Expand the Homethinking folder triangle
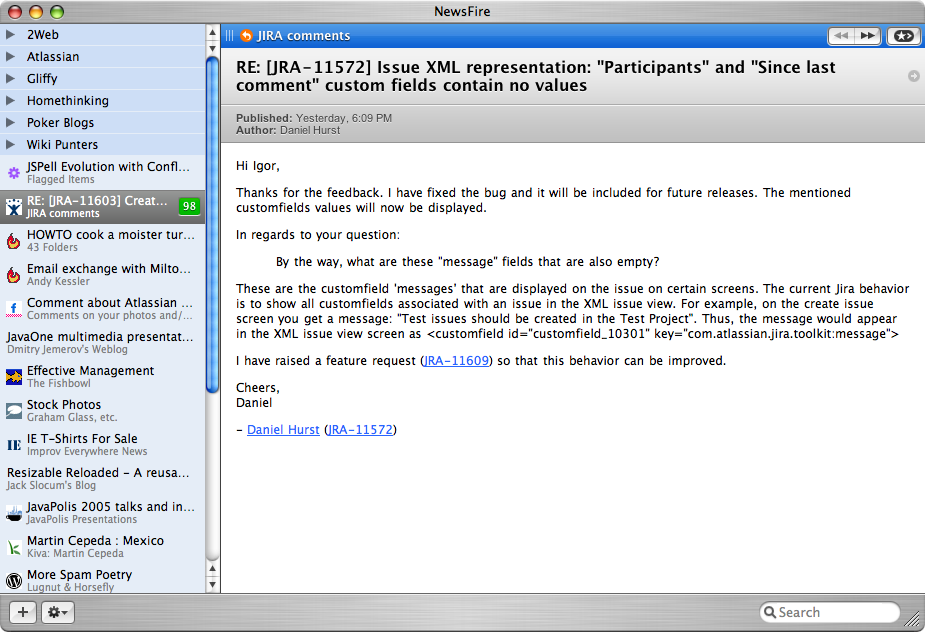This screenshot has width=925, height=632. coord(10,100)
